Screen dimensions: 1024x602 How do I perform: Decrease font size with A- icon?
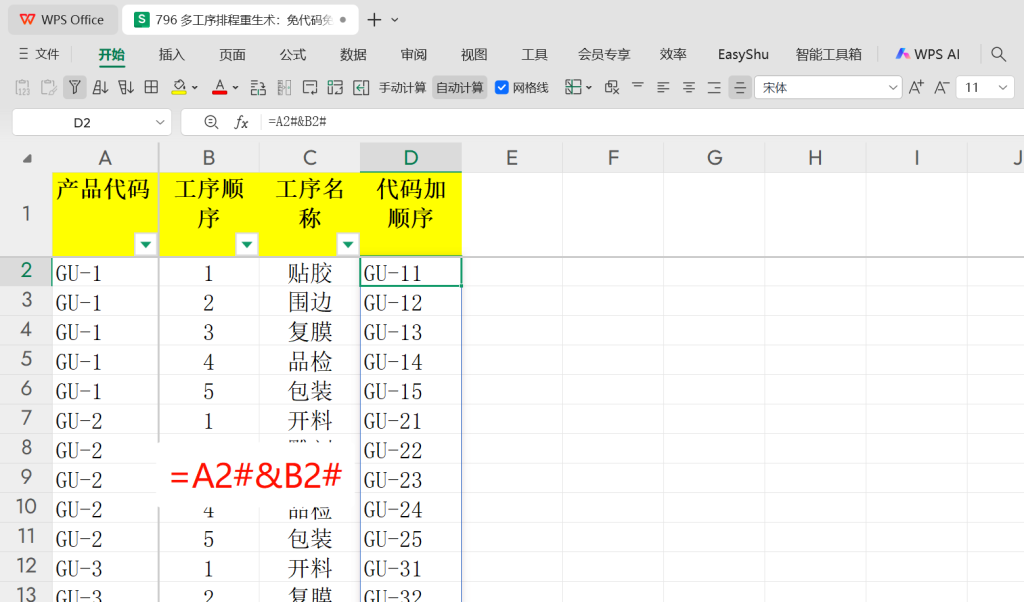(x=941, y=87)
